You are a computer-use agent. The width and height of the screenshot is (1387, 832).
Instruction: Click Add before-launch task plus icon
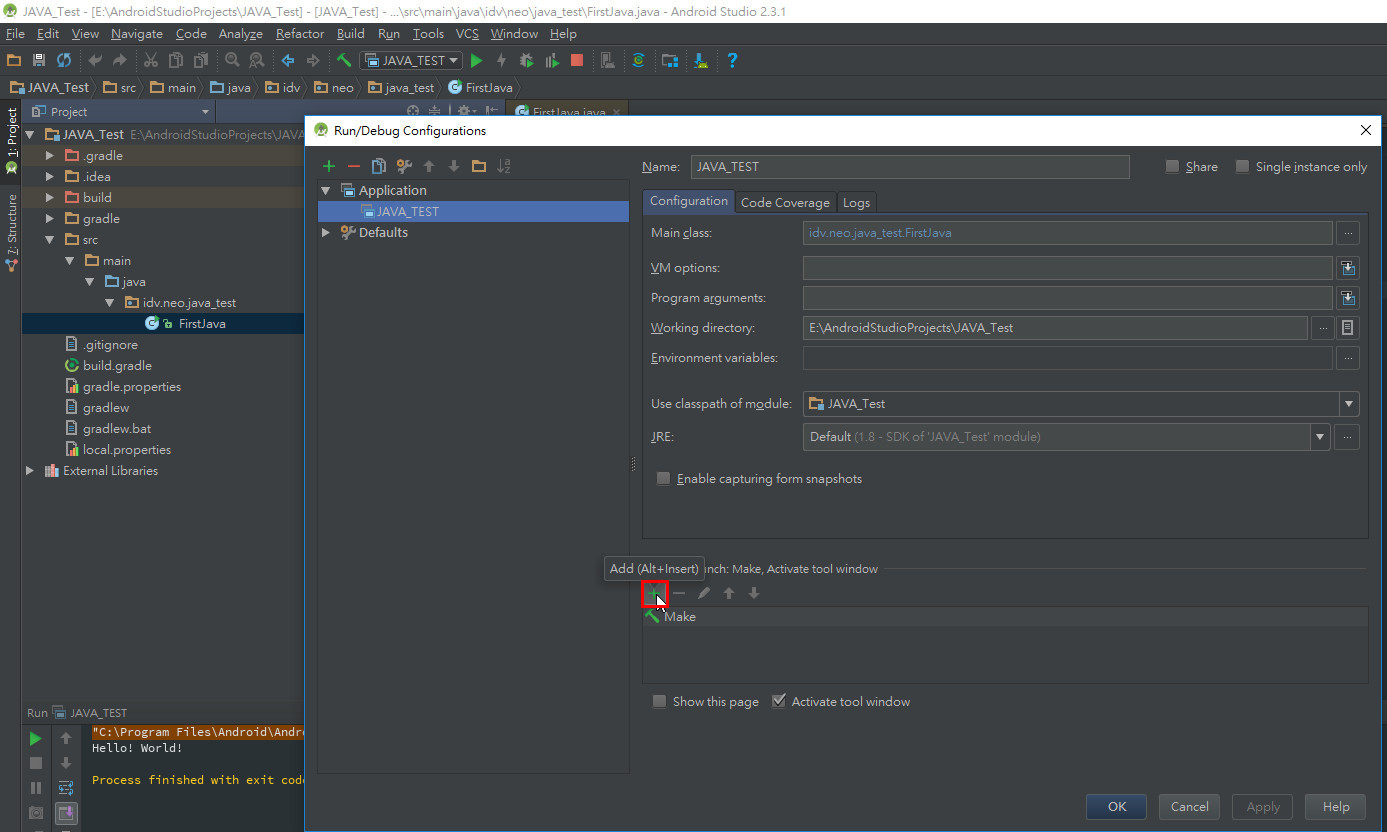pos(654,594)
